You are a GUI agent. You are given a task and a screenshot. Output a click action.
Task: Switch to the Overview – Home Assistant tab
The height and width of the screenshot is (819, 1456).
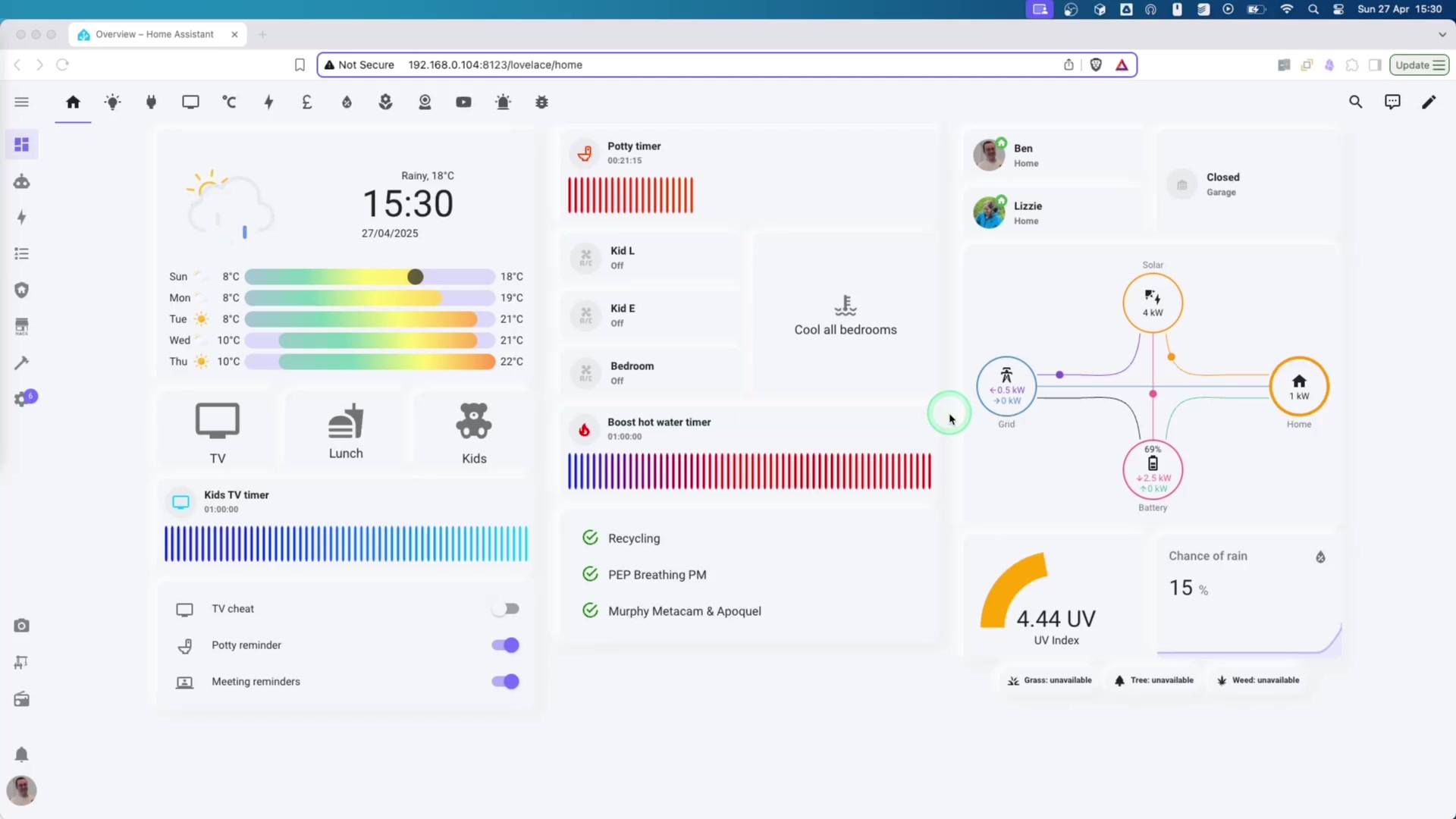pos(152,34)
